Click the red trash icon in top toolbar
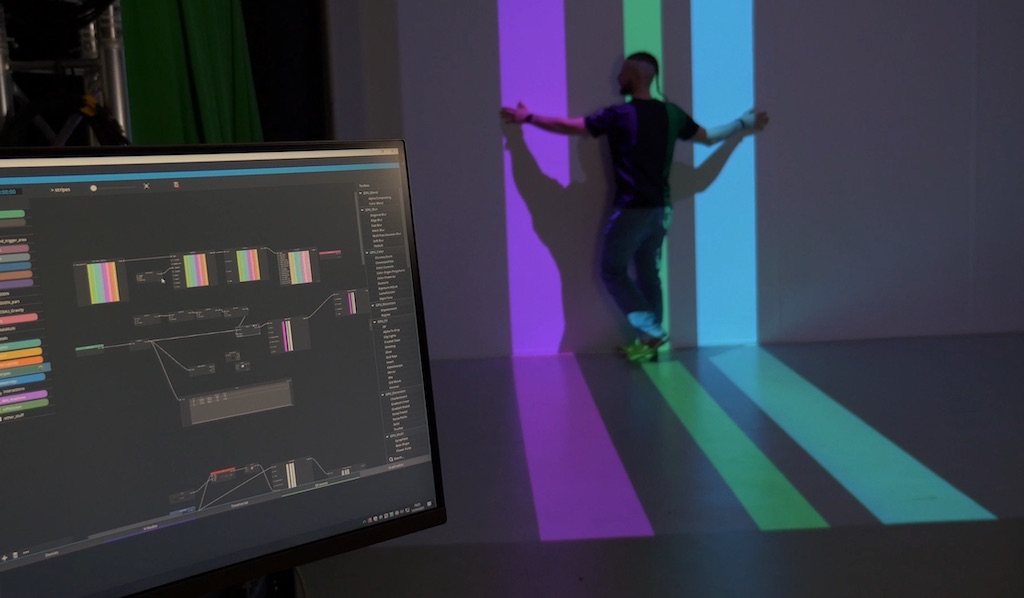This screenshot has width=1024, height=598. 176,185
